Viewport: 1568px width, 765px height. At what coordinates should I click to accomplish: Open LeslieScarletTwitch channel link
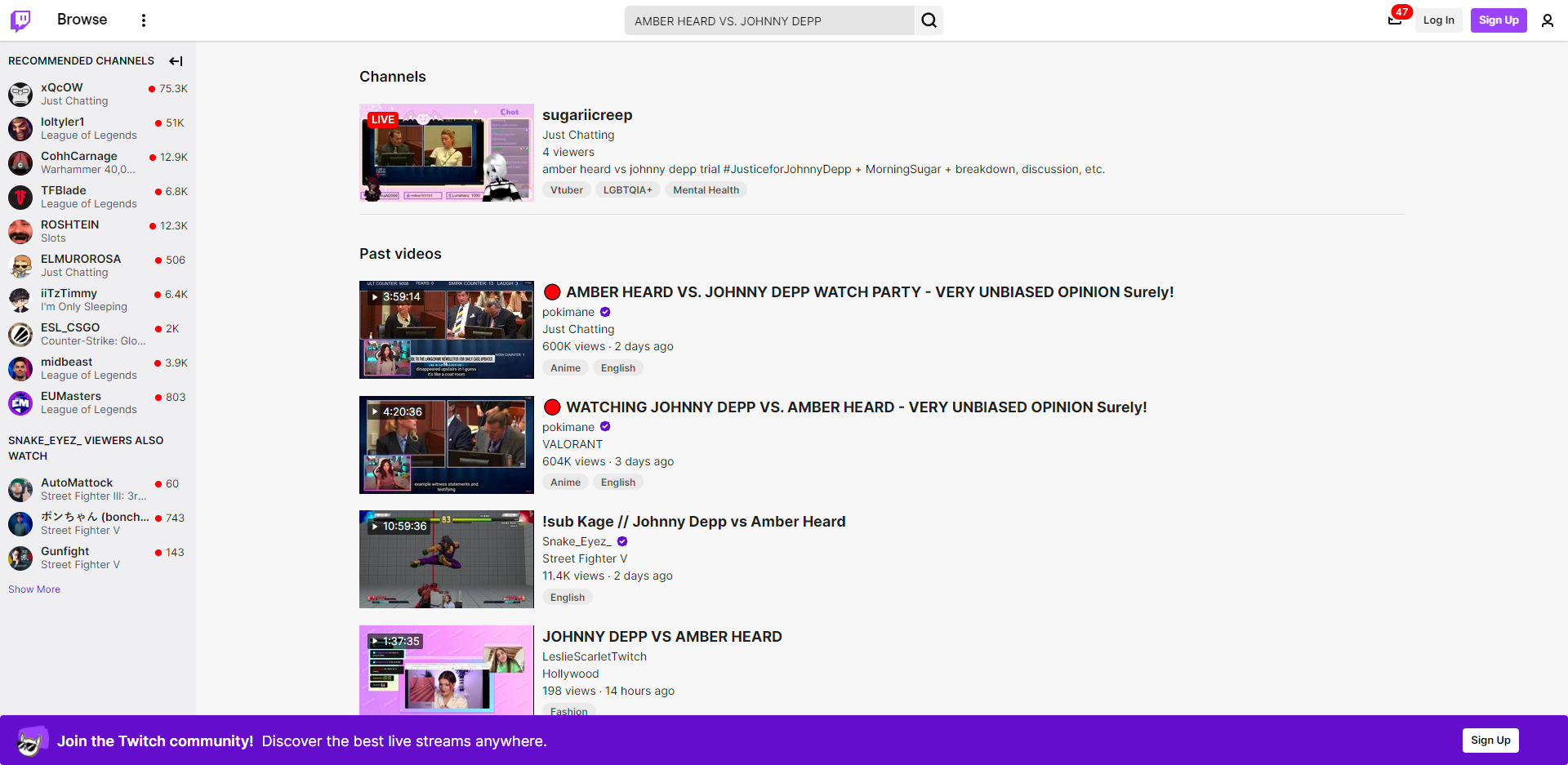595,656
